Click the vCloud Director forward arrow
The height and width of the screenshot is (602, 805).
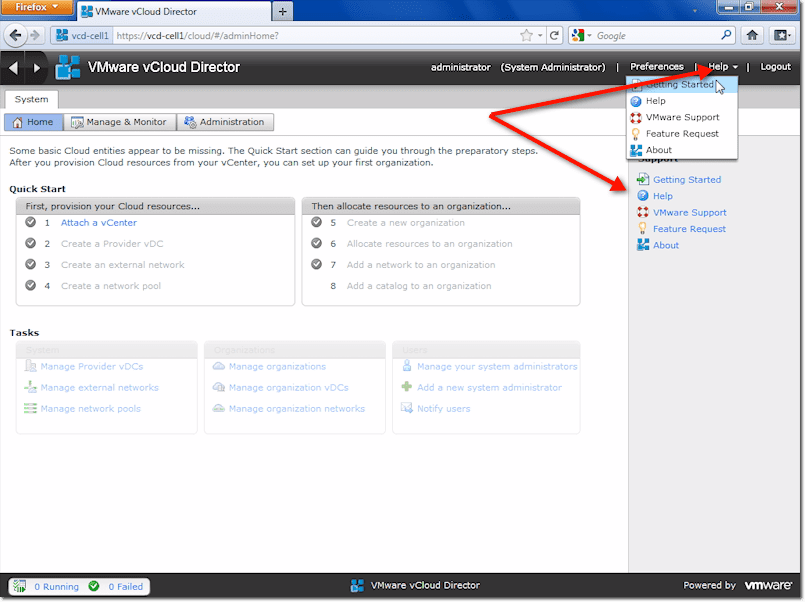coord(36,68)
